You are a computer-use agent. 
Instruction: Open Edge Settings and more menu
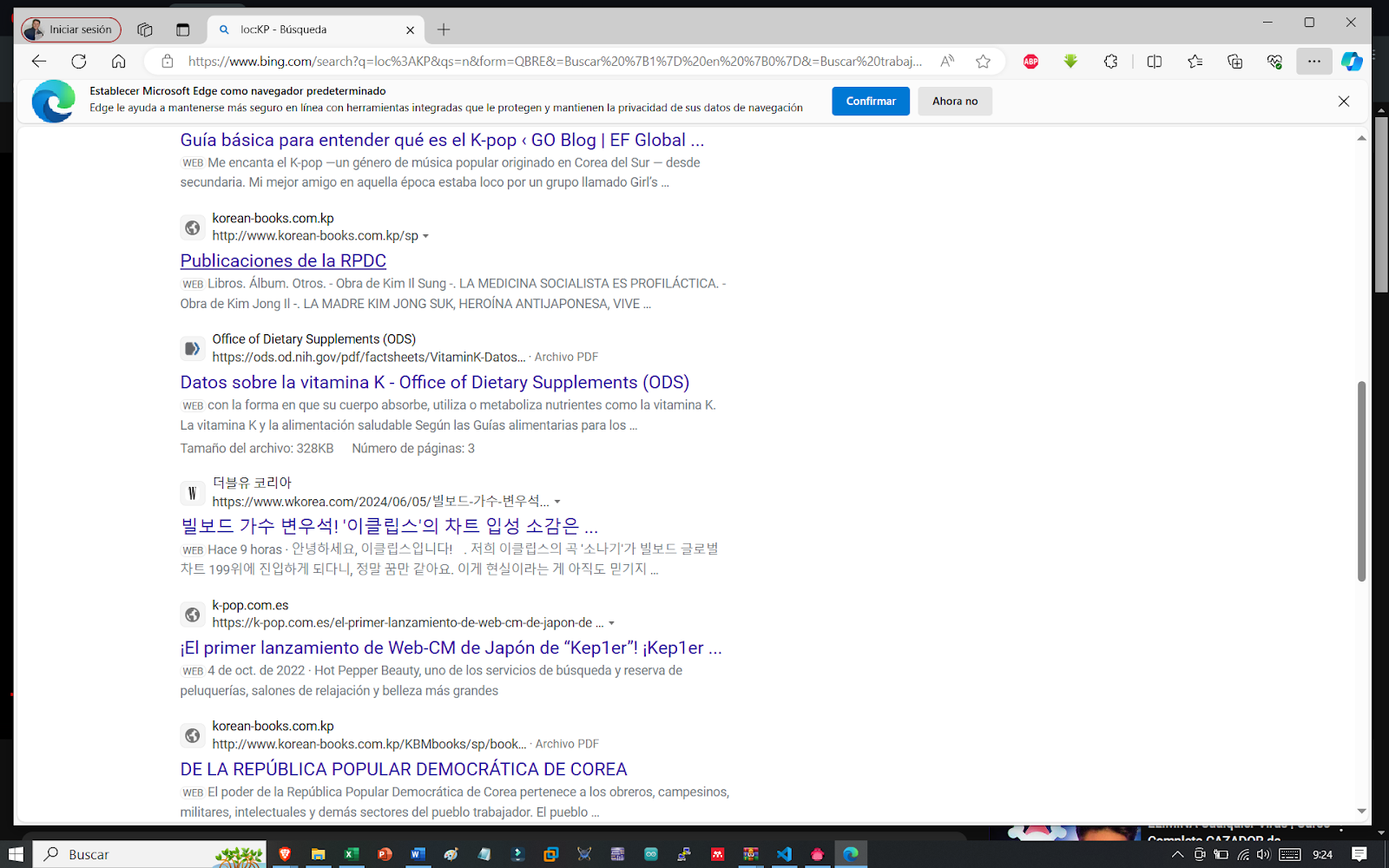tap(1314, 61)
